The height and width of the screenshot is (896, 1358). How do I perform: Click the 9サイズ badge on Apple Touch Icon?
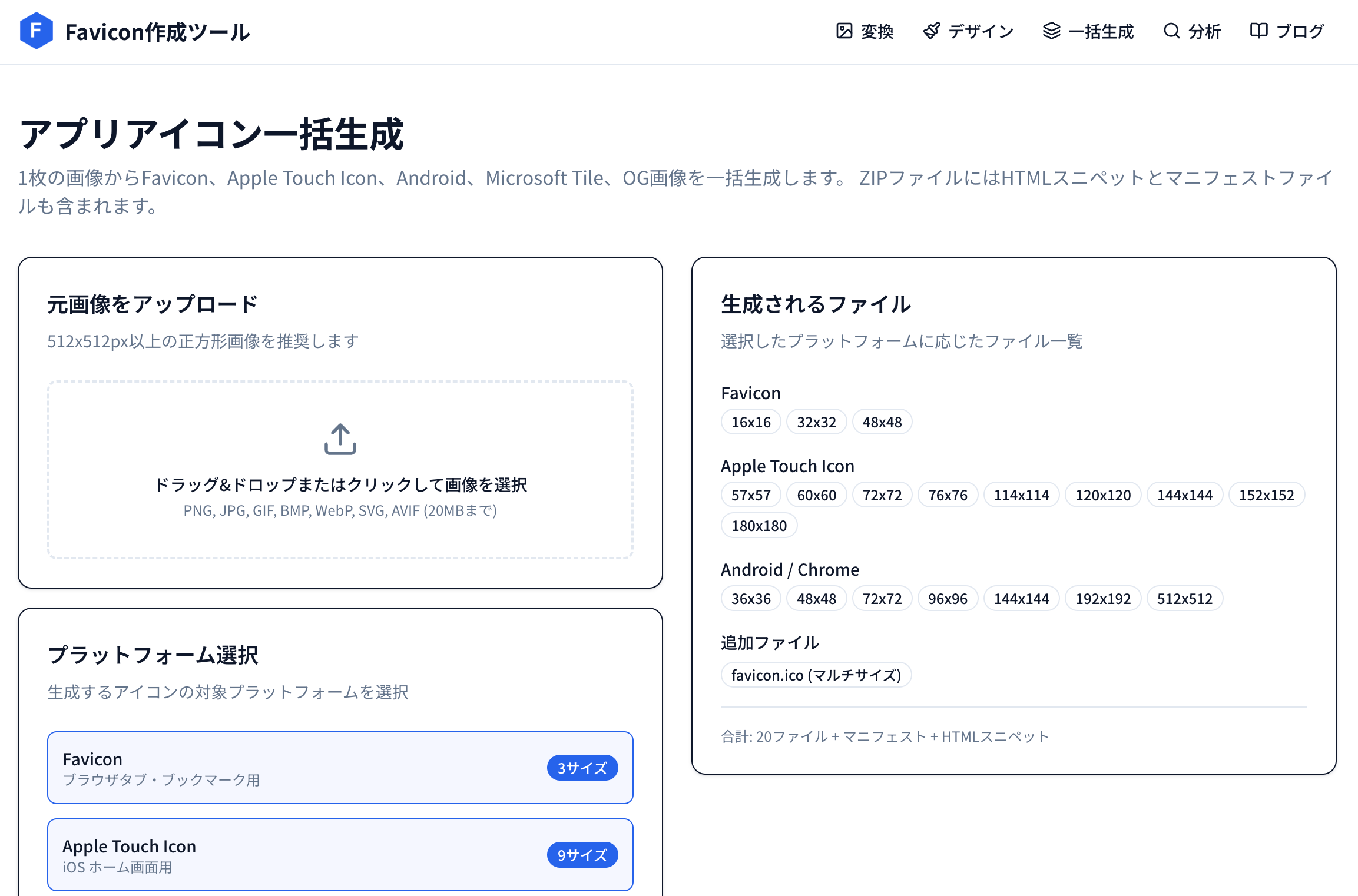click(x=582, y=855)
